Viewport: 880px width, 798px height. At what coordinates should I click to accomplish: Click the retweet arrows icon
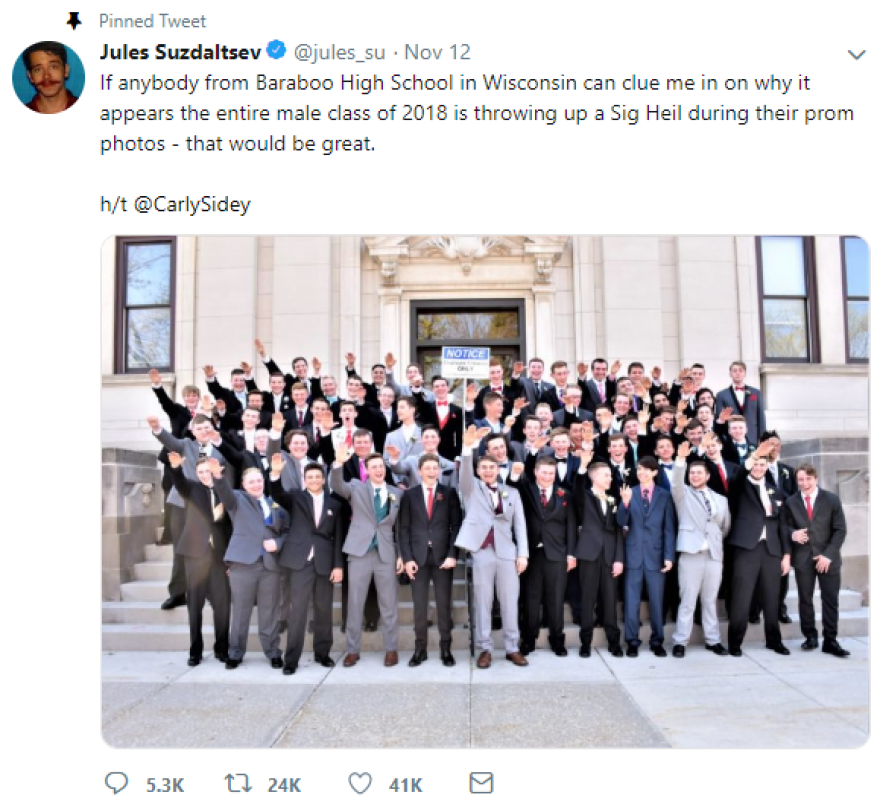click(x=238, y=783)
